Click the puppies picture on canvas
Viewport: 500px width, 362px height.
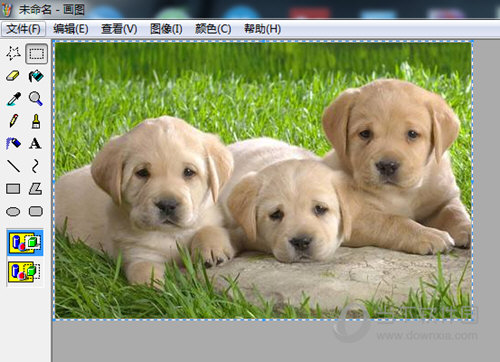(x=263, y=180)
